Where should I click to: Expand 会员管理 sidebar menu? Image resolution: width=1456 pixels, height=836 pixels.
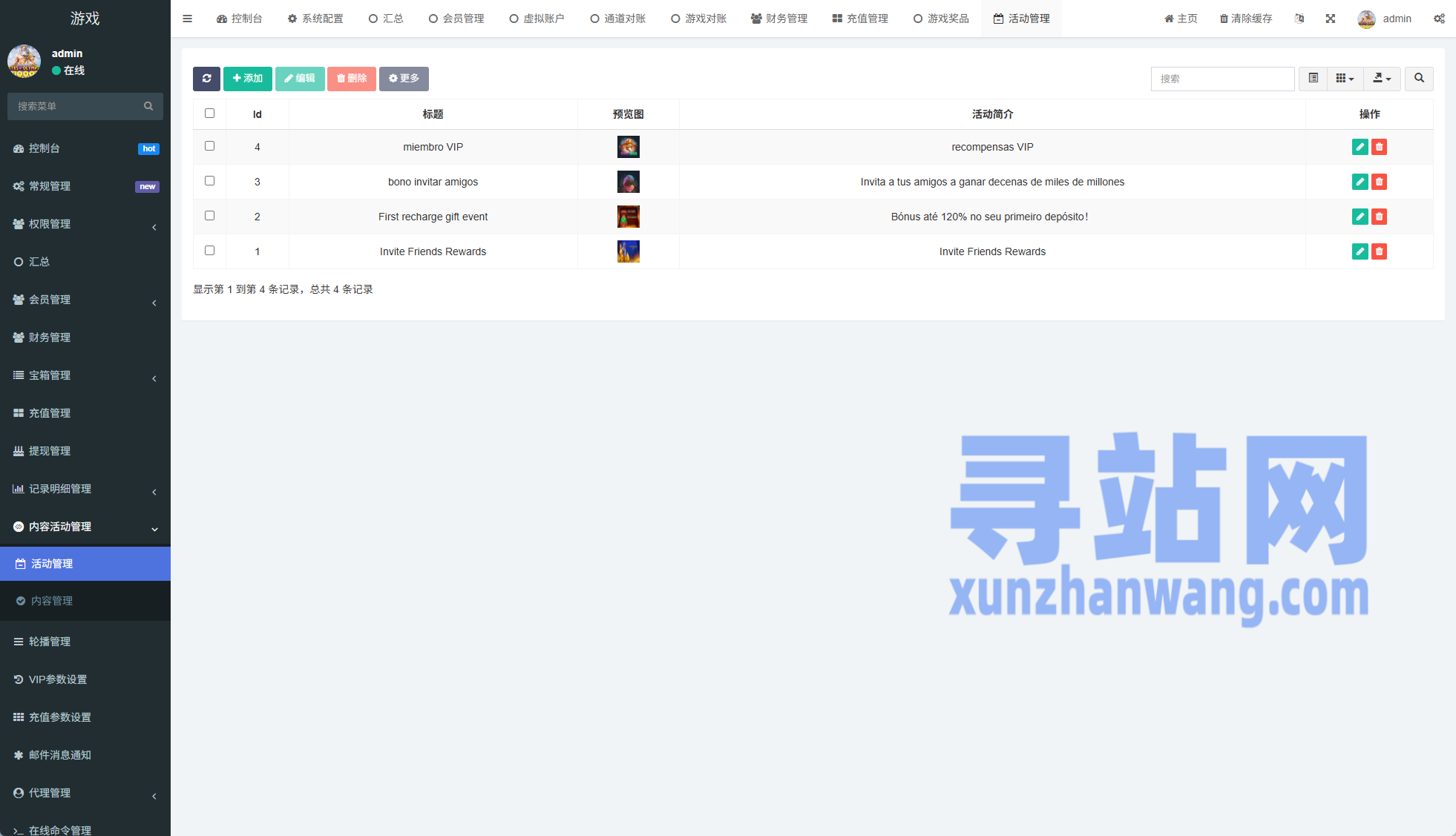(x=85, y=300)
